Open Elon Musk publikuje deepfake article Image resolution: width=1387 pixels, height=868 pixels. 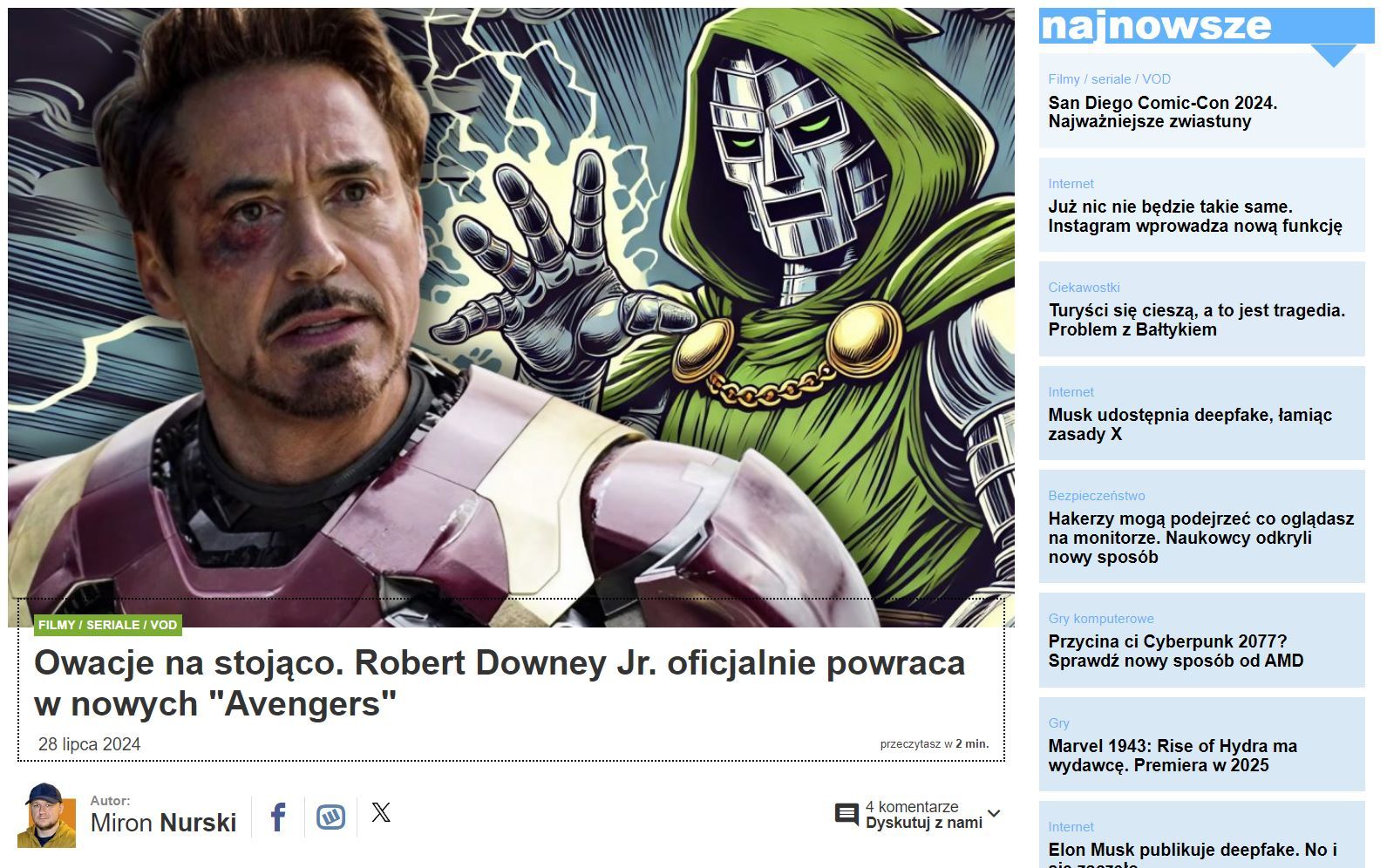pyautogui.click(x=1193, y=854)
